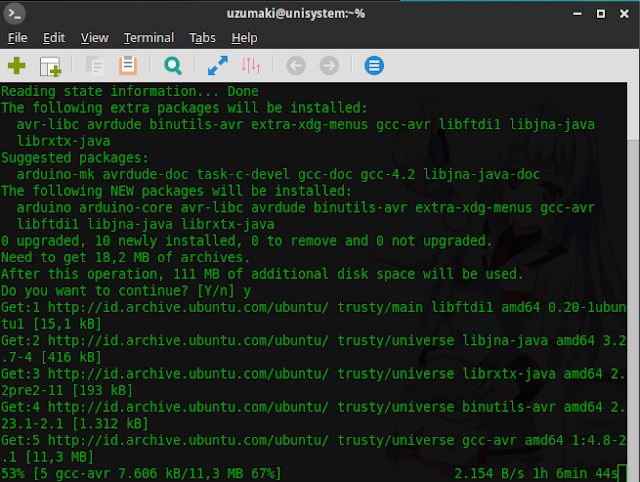The width and height of the screenshot is (640, 482).
Task: Open the View menu
Action: coord(94,38)
